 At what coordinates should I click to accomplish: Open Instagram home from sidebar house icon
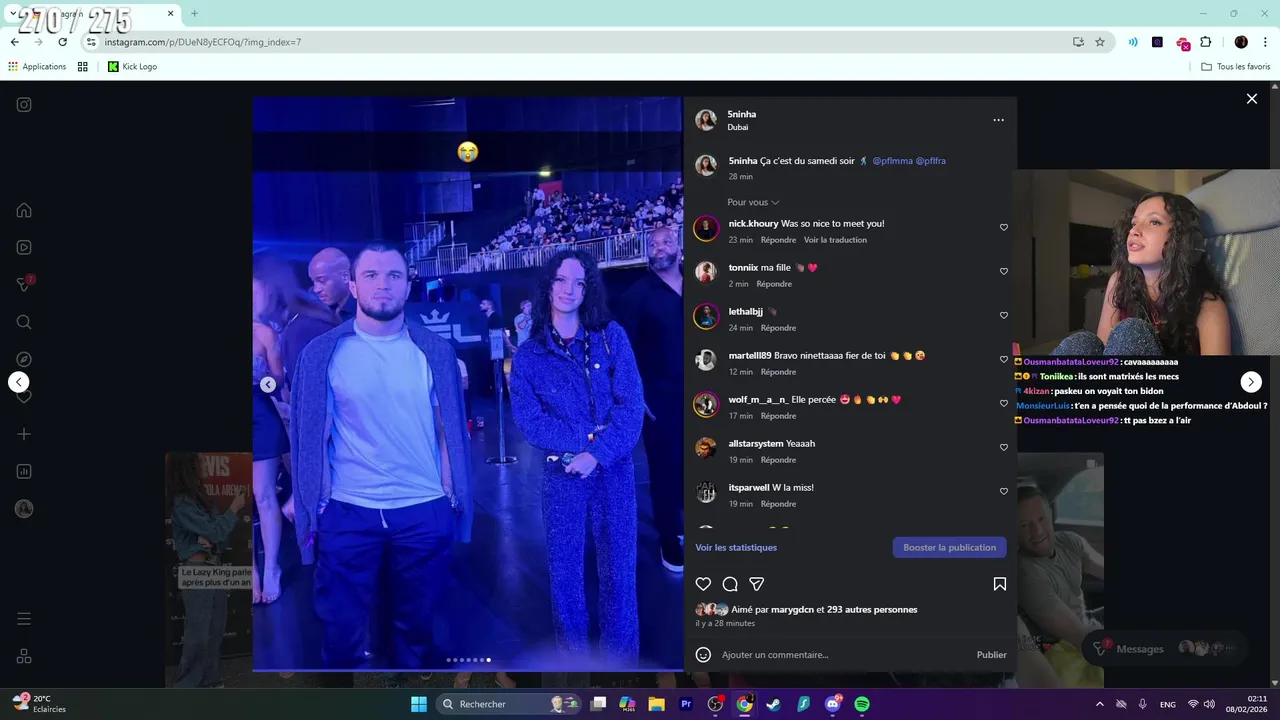24,210
